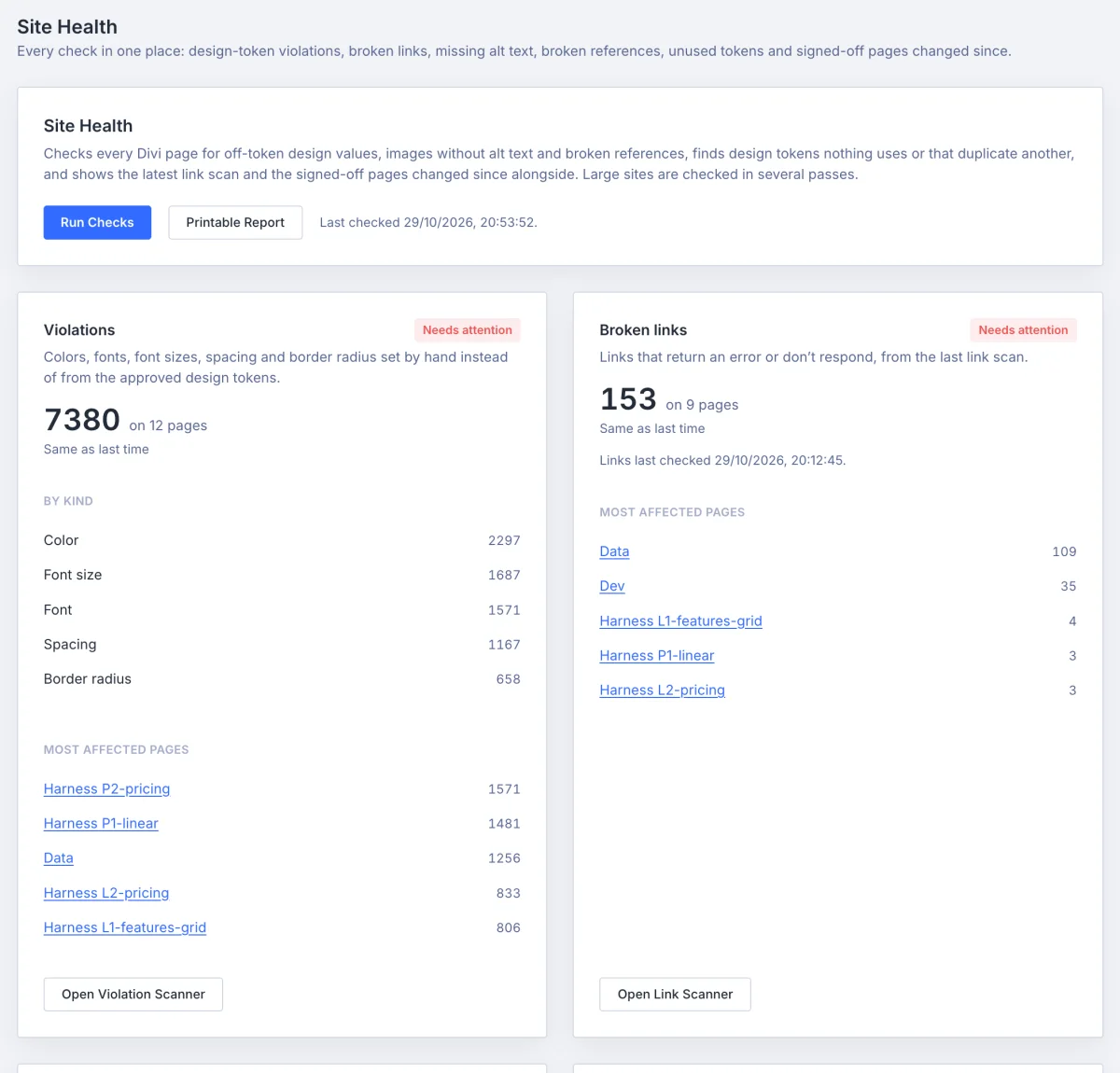
Task: Click the count 1256 beside Data
Action: click(x=504, y=858)
